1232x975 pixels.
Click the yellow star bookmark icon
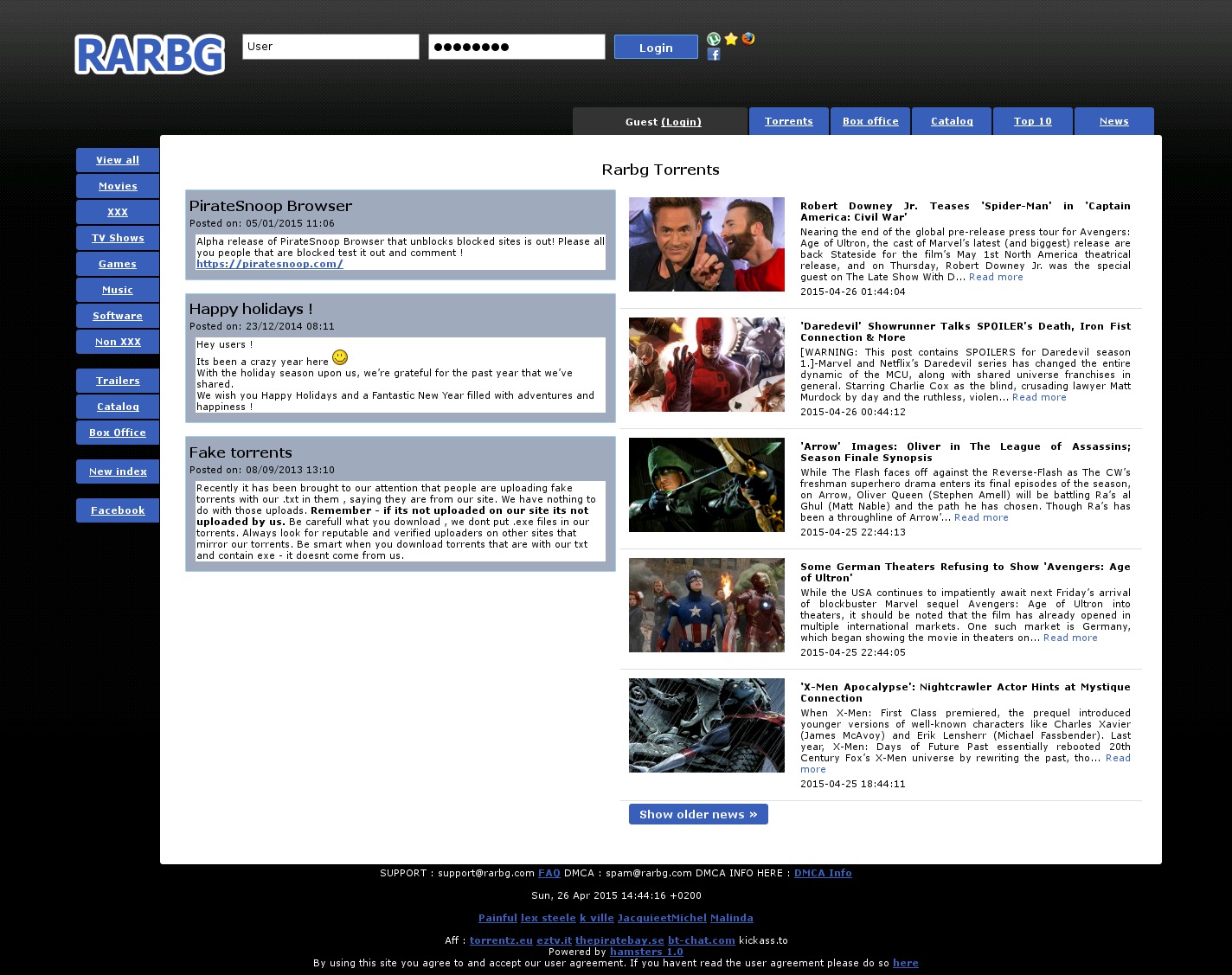tap(731, 39)
